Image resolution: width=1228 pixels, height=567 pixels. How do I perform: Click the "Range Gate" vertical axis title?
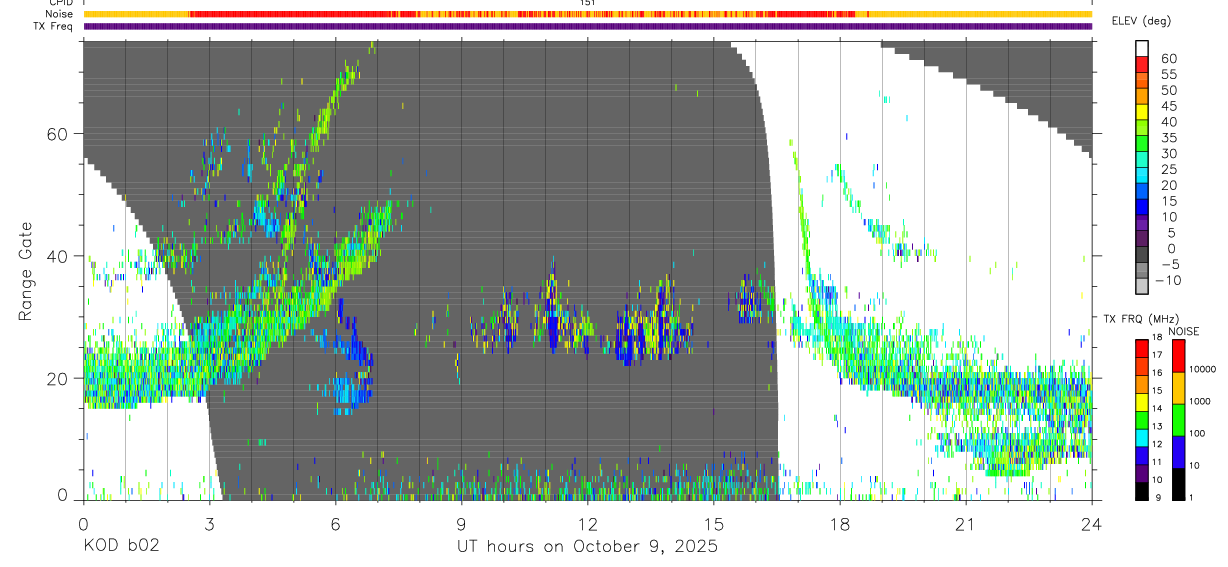pyautogui.click(x=25, y=270)
